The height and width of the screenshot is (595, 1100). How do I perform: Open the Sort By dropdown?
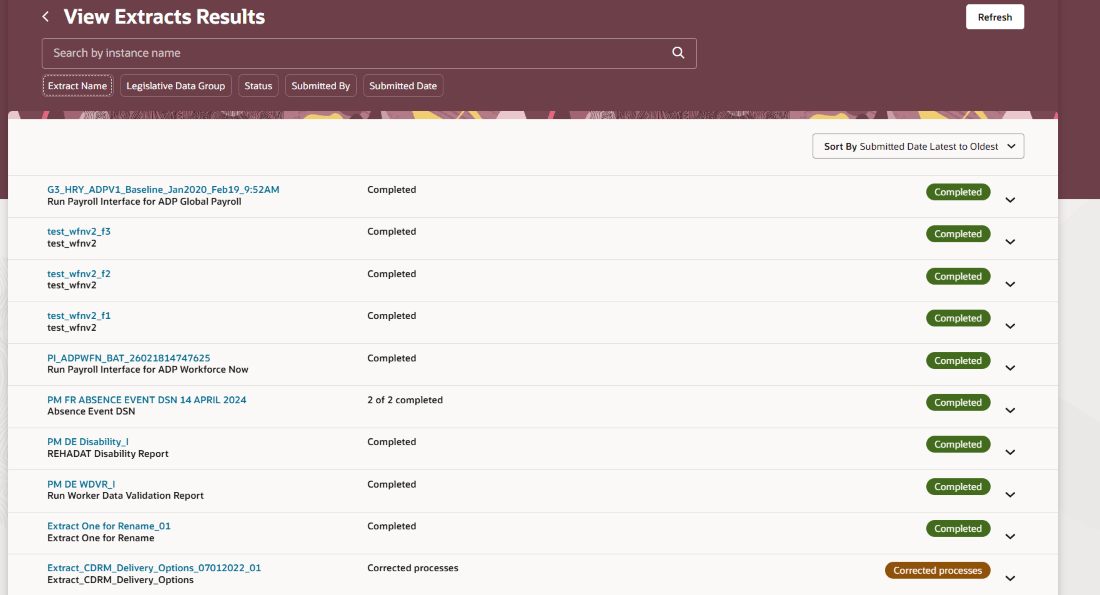pyautogui.click(x=917, y=146)
